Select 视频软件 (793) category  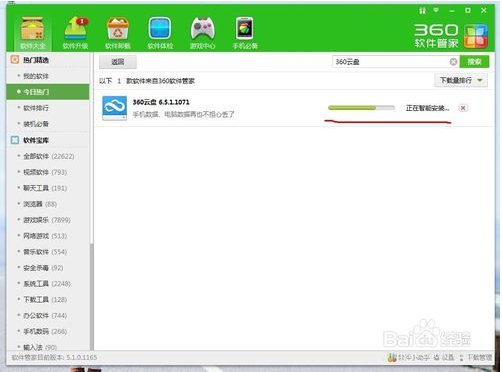pyautogui.click(x=45, y=172)
